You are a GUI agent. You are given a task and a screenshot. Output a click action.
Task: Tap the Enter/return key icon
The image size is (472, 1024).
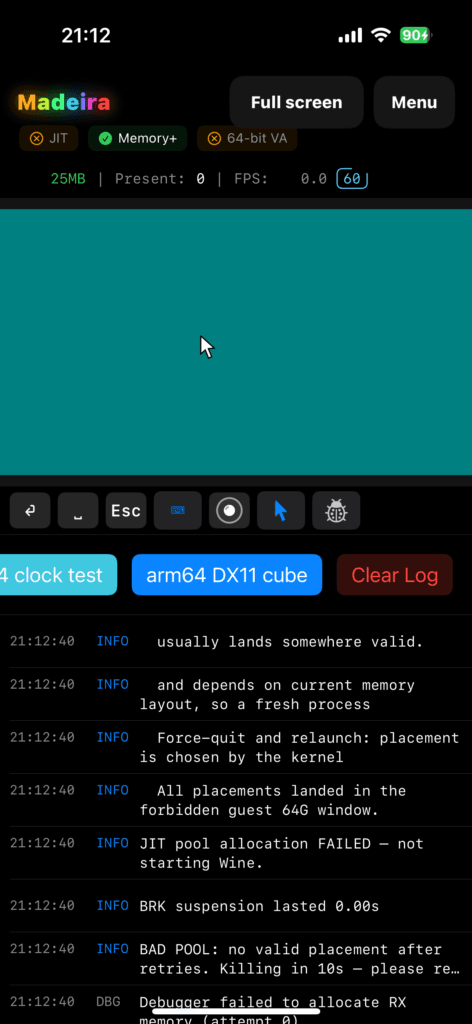[30, 510]
